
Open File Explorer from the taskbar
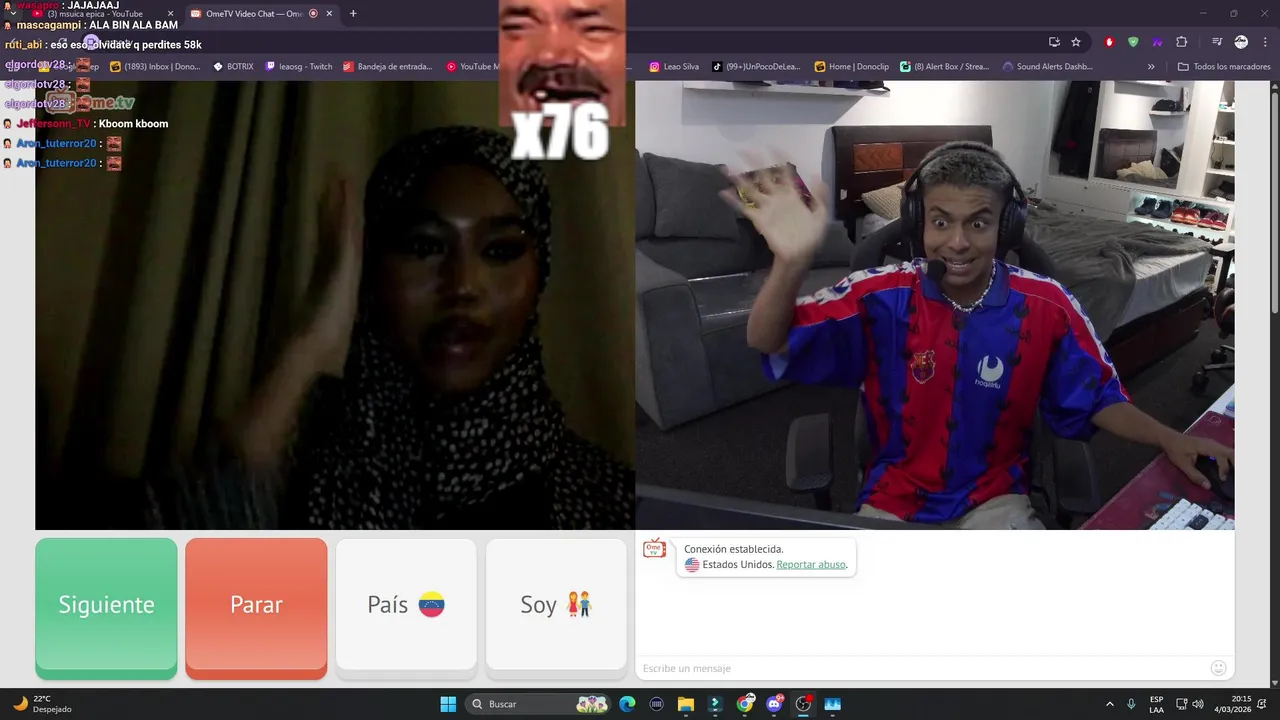point(686,704)
